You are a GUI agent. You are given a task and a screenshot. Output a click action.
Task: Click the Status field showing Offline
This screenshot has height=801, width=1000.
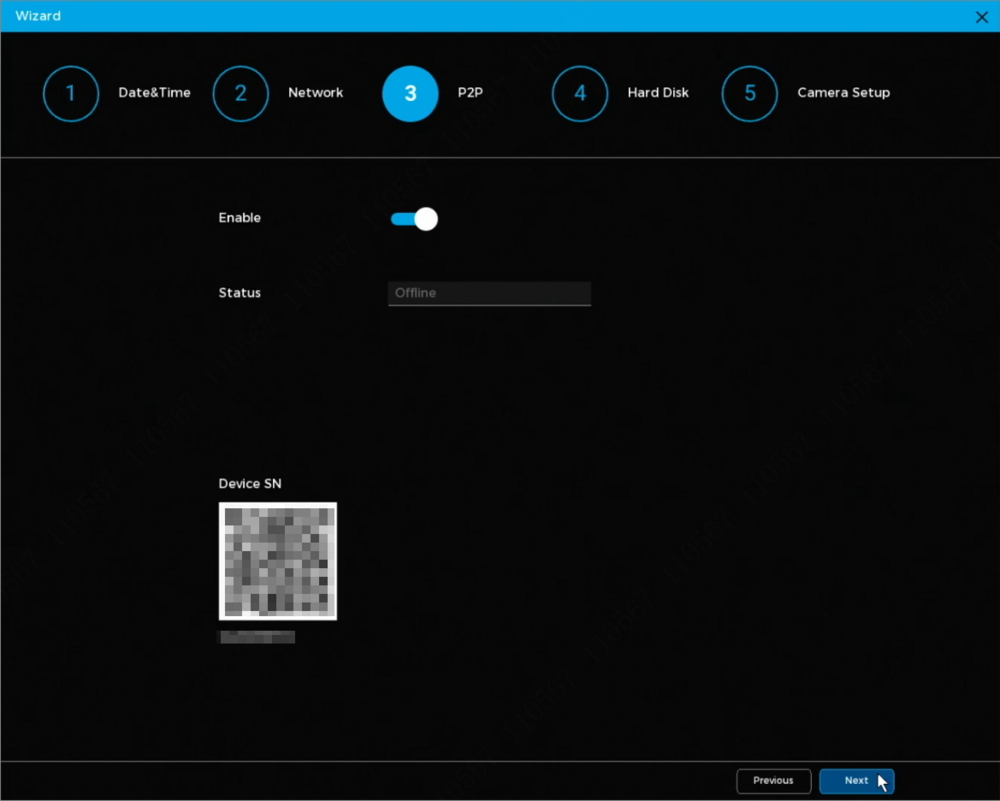(489, 293)
